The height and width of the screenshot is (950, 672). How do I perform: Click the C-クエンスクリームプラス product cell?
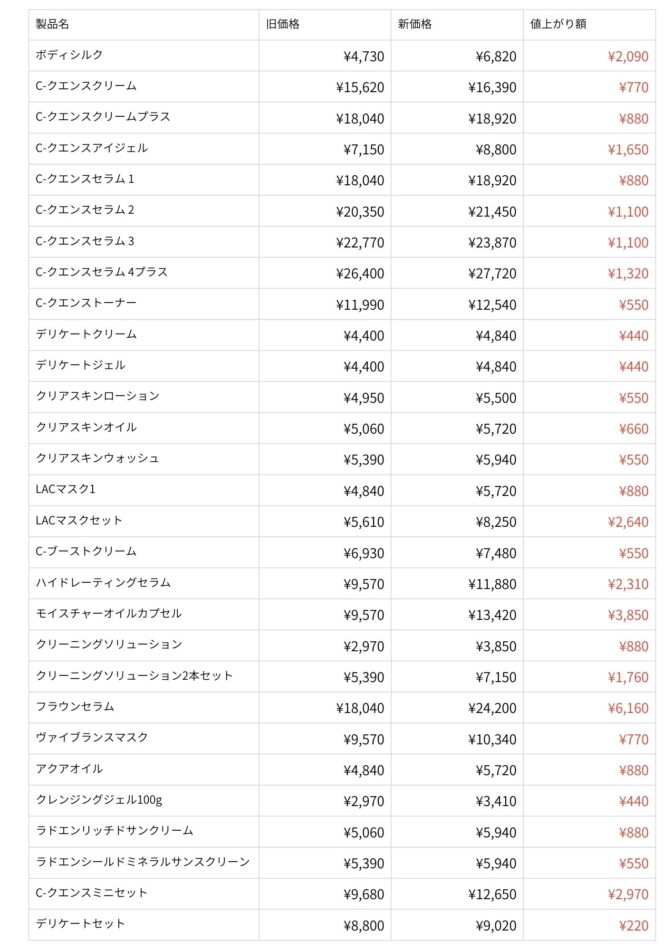pos(102,117)
